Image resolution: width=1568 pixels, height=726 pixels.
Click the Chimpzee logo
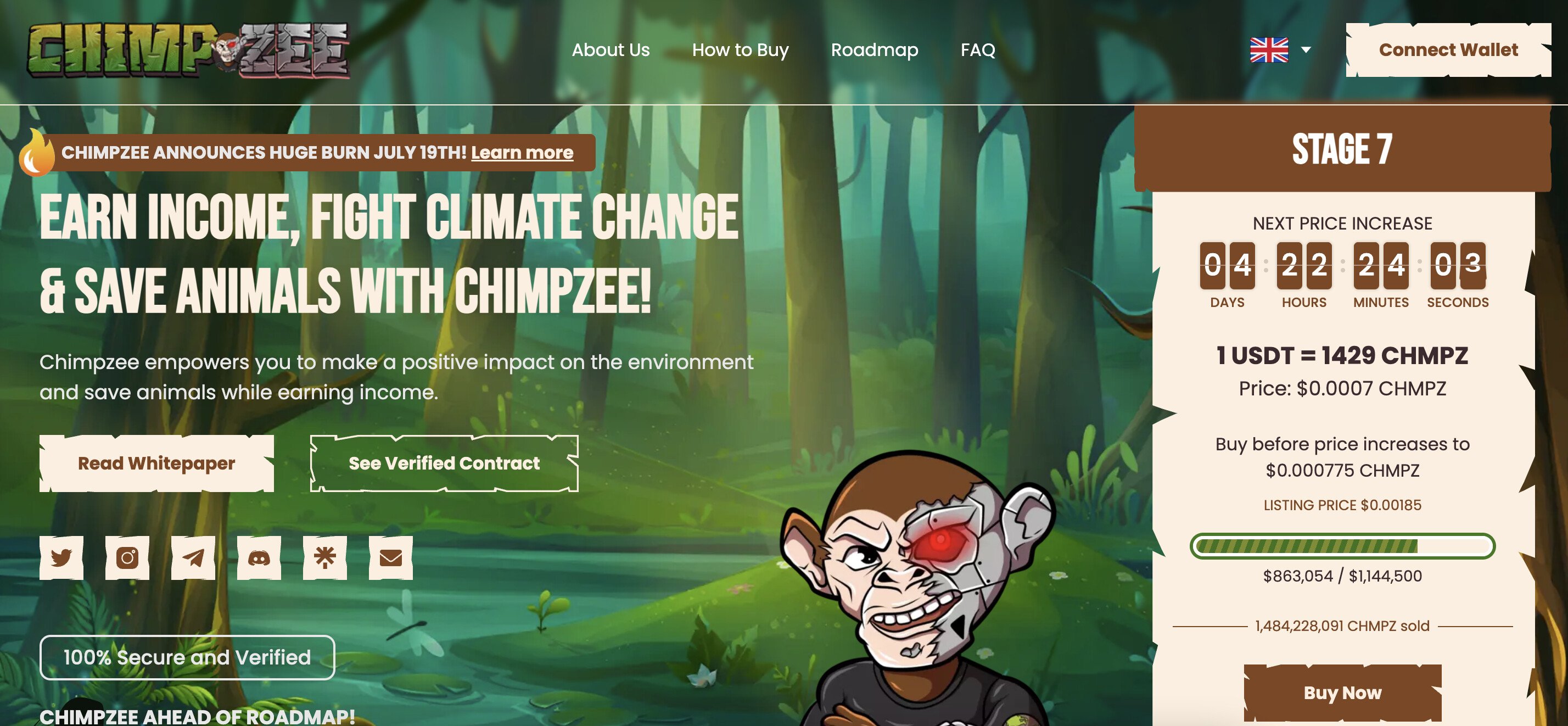tap(188, 50)
